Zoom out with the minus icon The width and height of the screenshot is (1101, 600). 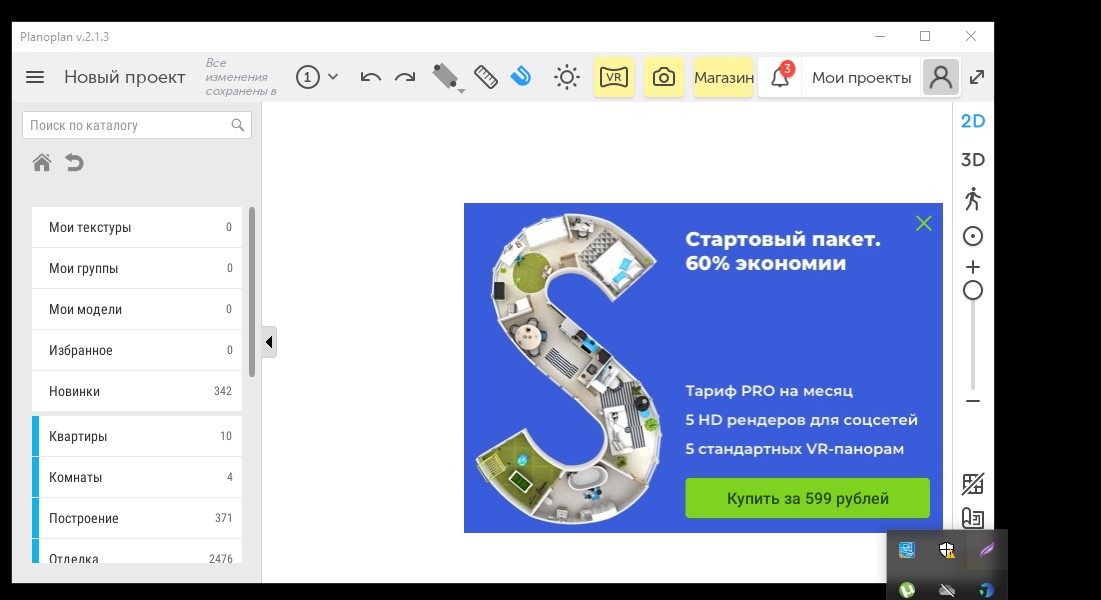point(973,401)
